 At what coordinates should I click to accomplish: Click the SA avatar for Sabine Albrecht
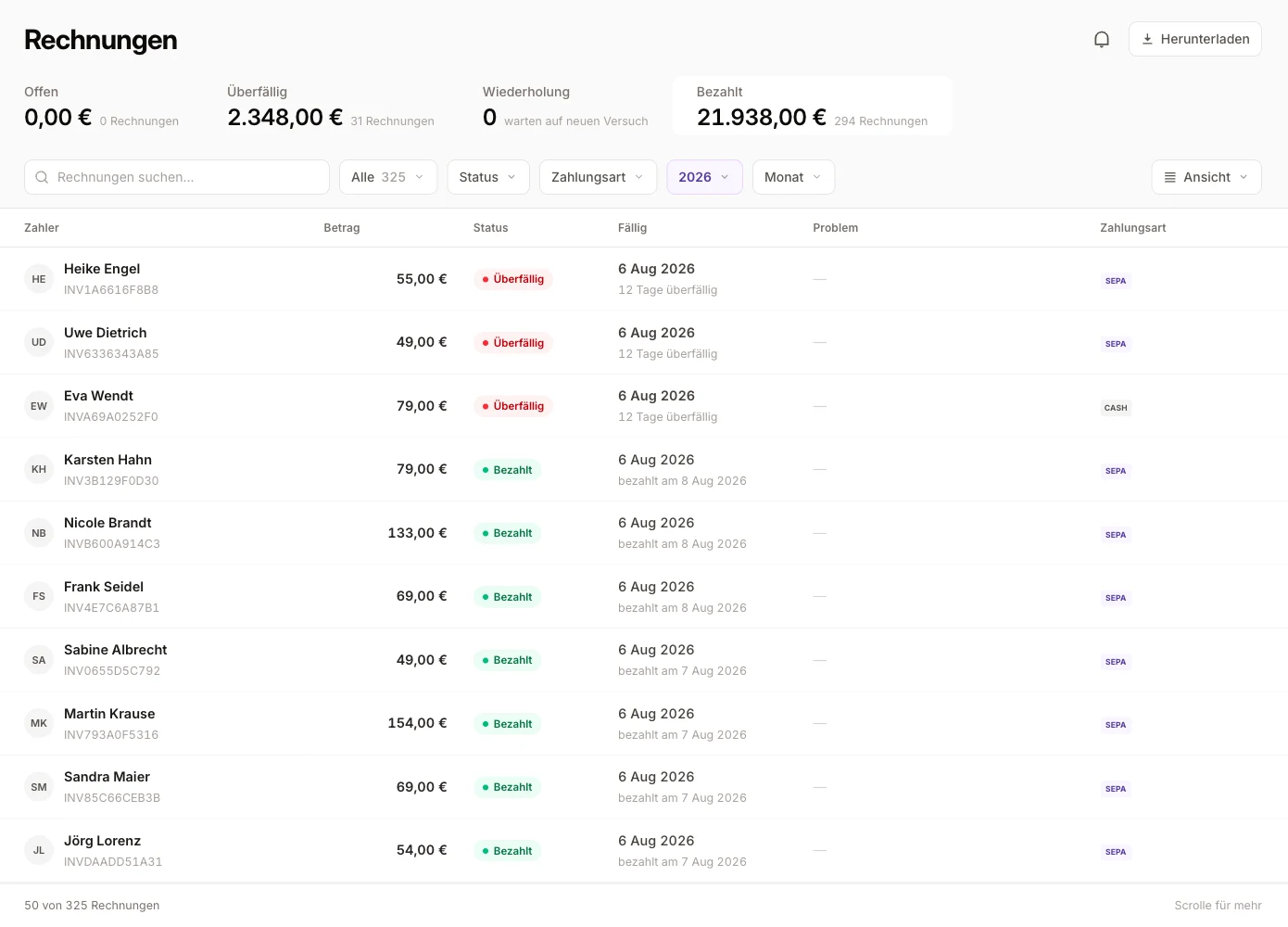[x=39, y=660]
